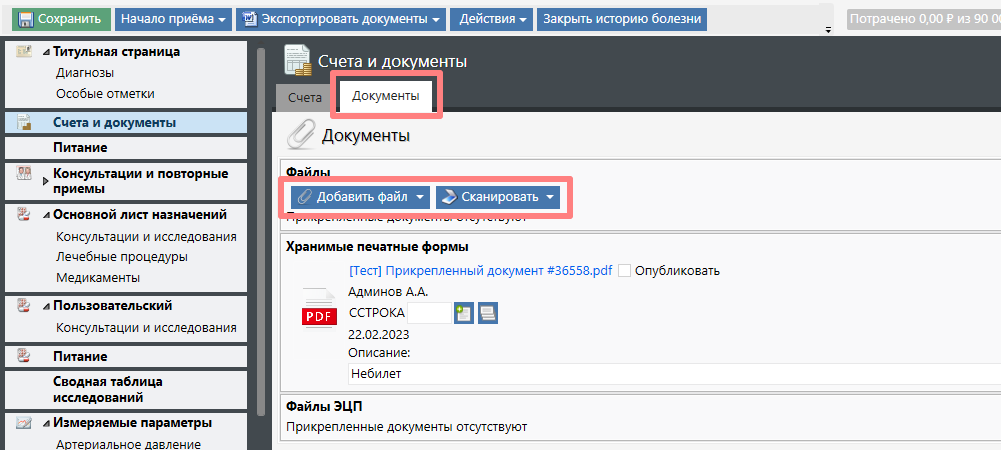Viewport: 1001px width, 450px height.
Task: Click the Измеряемые параметры chart icon
Action: (24, 423)
